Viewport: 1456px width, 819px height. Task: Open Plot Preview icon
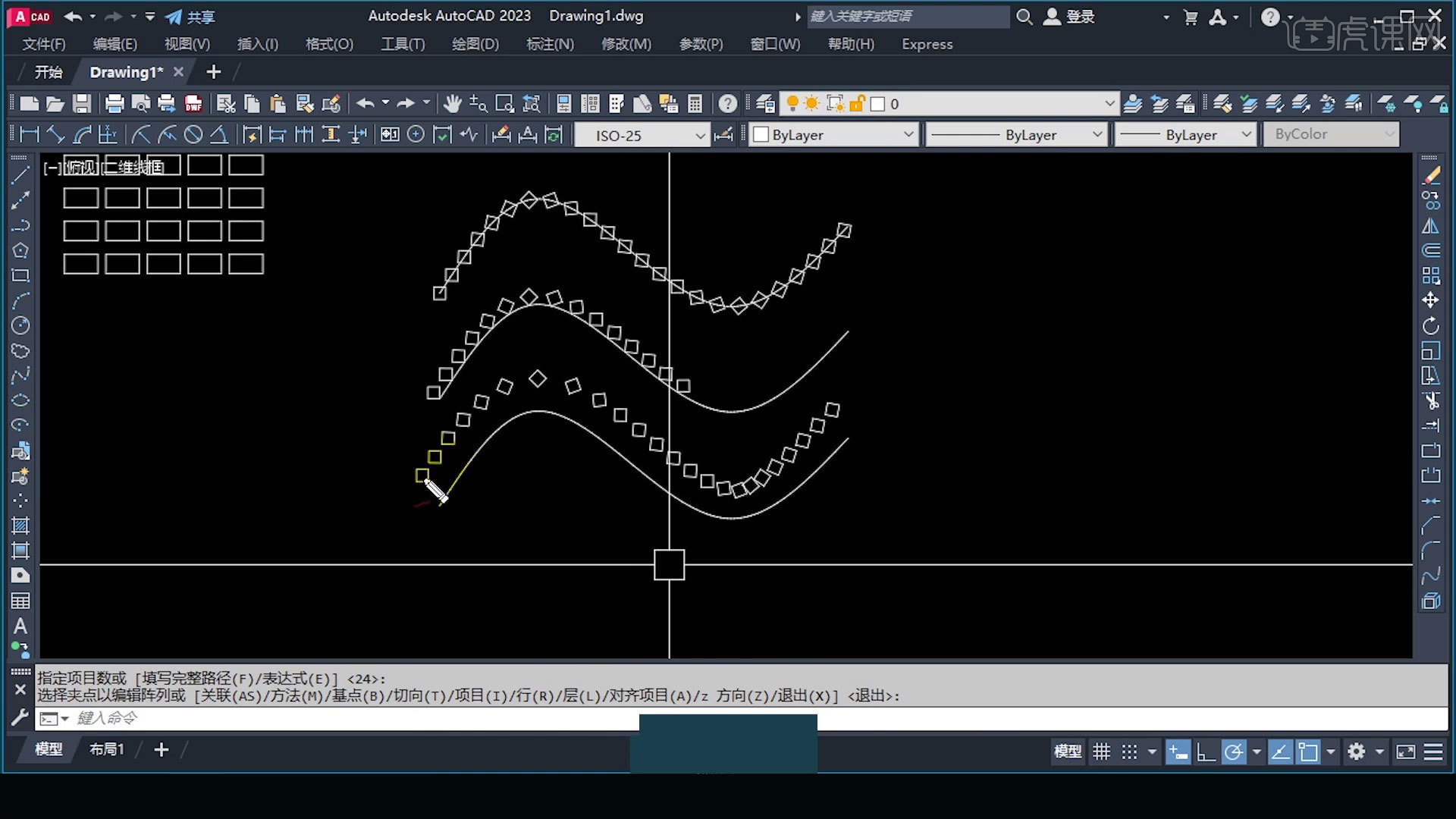pyautogui.click(x=140, y=104)
